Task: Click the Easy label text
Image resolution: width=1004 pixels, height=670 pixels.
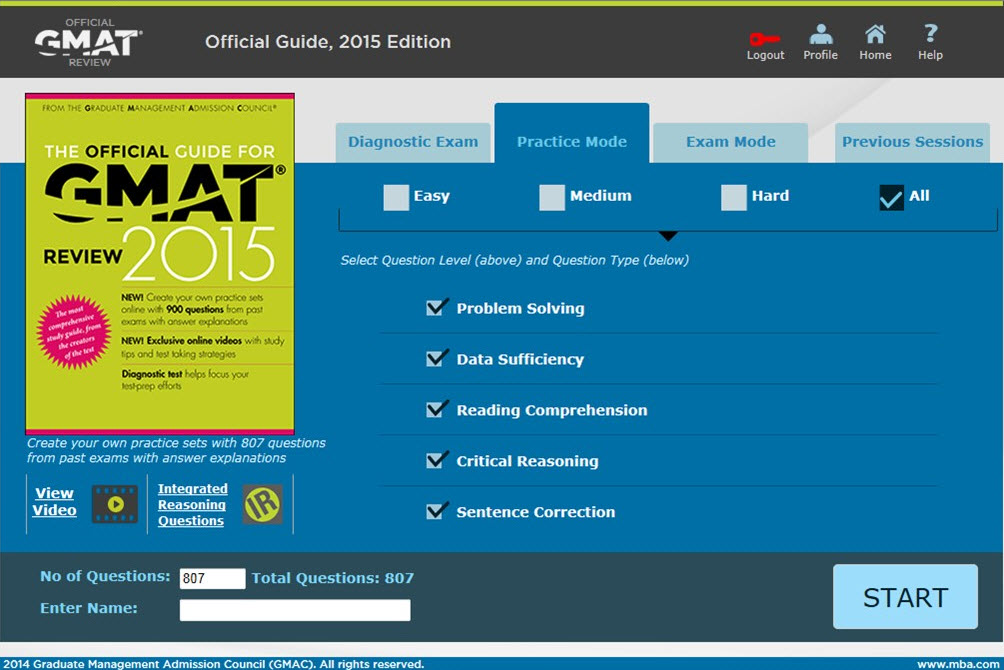Action: (432, 196)
